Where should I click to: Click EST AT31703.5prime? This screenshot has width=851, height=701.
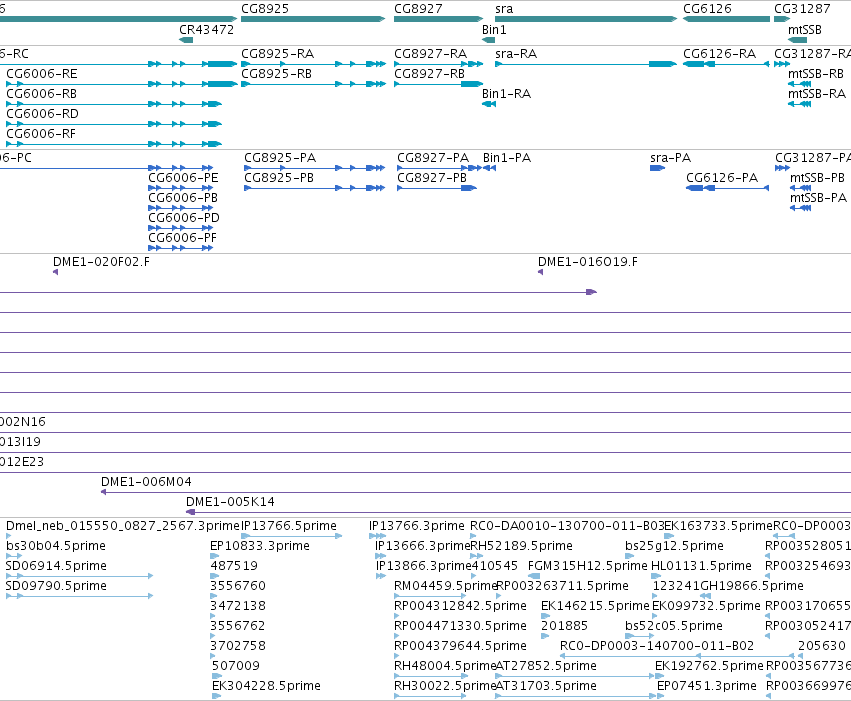click(x=546, y=686)
